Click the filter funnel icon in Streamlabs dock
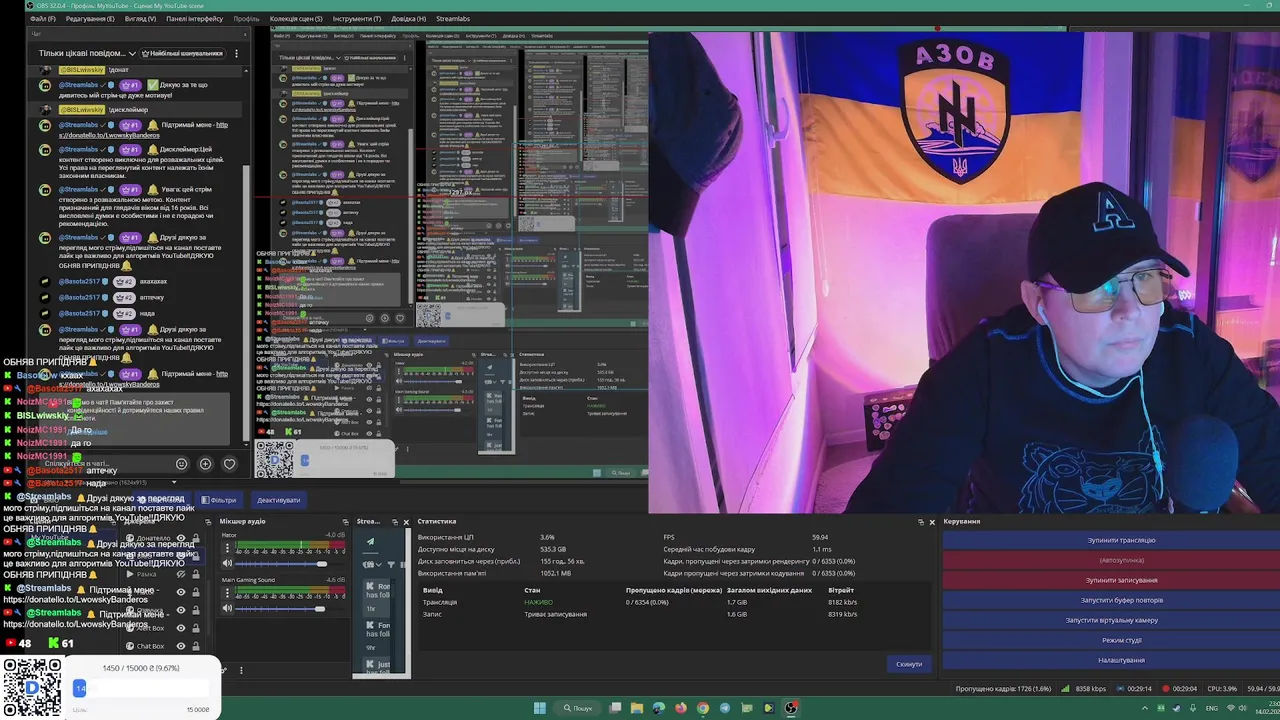1280x720 pixels. [x=391, y=564]
